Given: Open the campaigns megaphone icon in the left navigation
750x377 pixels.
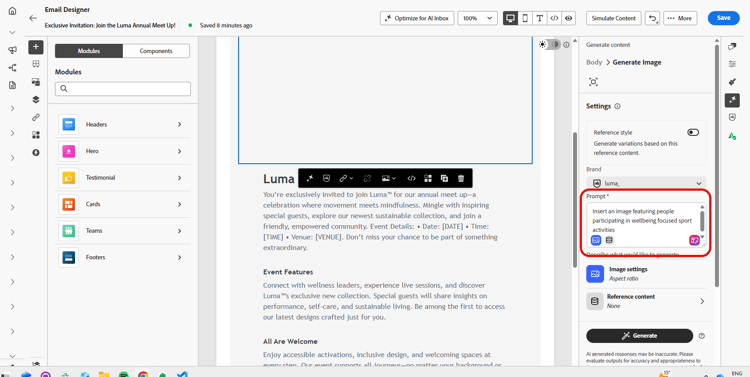Looking at the screenshot, I should click(x=12, y=50).
